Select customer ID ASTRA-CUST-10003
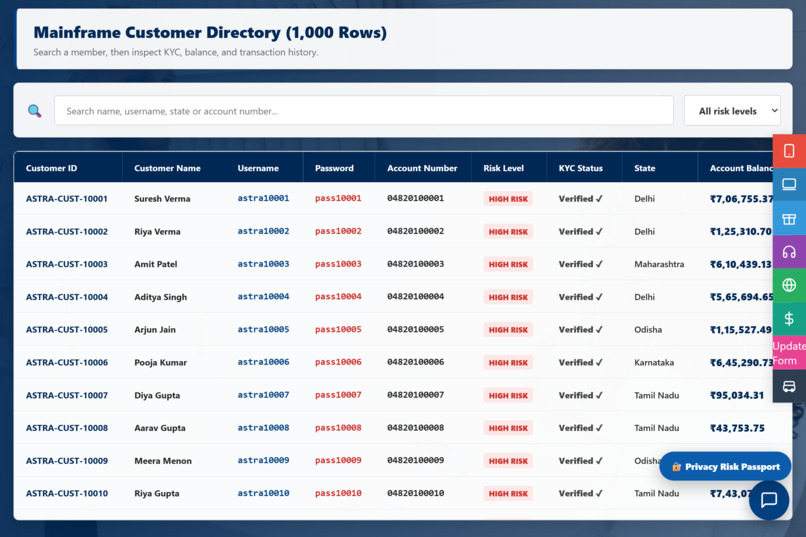This screenshot has height=537, width=806. pos(67,264)
